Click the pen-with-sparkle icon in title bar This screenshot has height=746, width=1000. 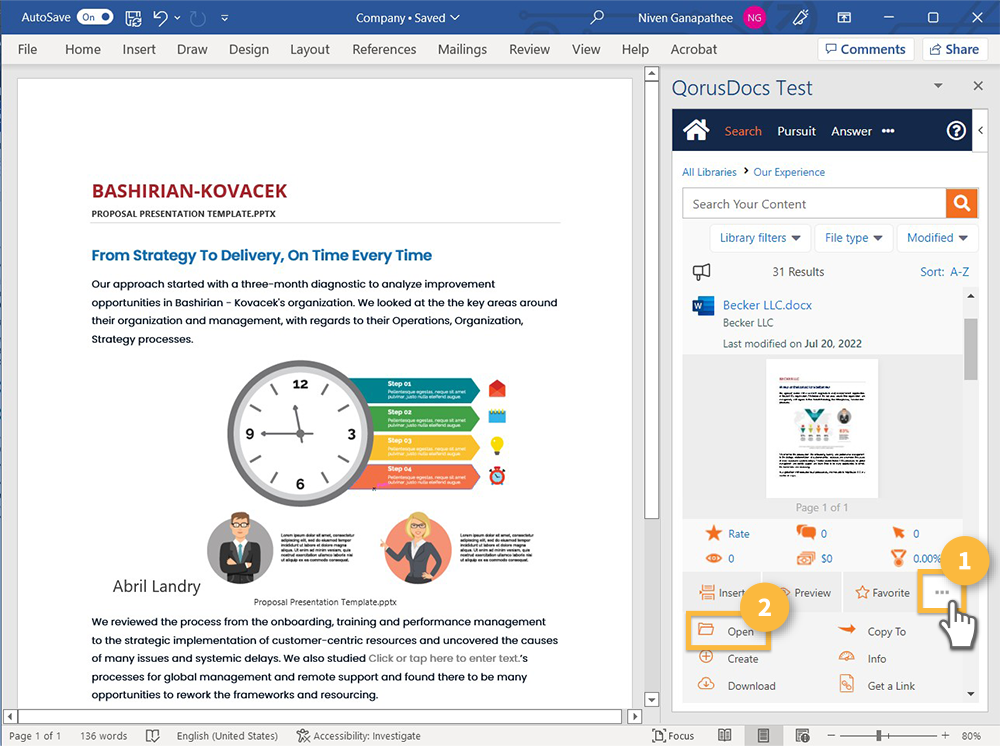800,18
